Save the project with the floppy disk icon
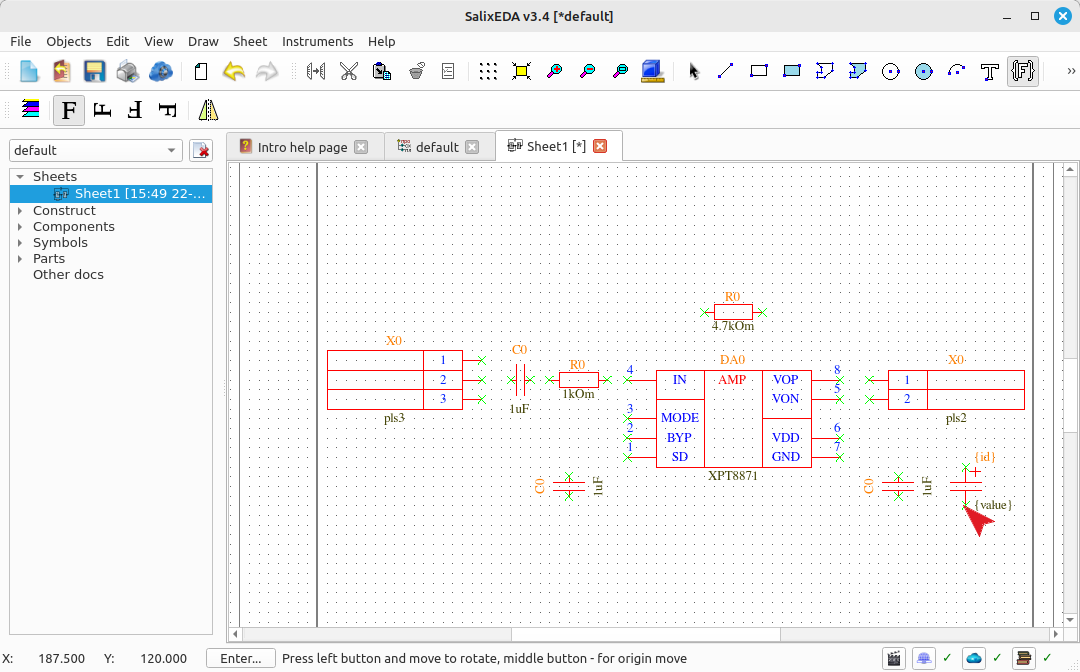The height and width of the screenshot is (672, 1080). tap(94, 71)
